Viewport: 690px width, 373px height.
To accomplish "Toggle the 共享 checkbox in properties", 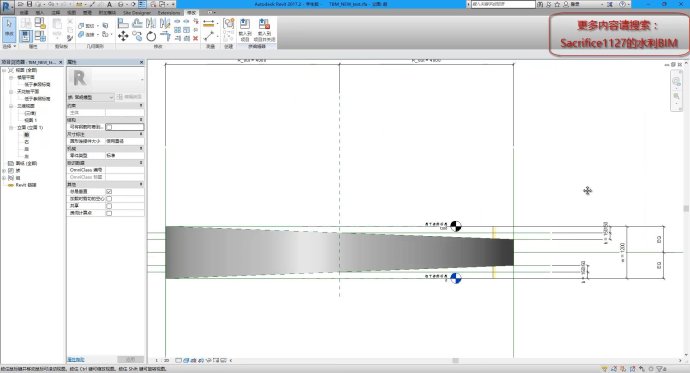I will click(x=109, y=206).
